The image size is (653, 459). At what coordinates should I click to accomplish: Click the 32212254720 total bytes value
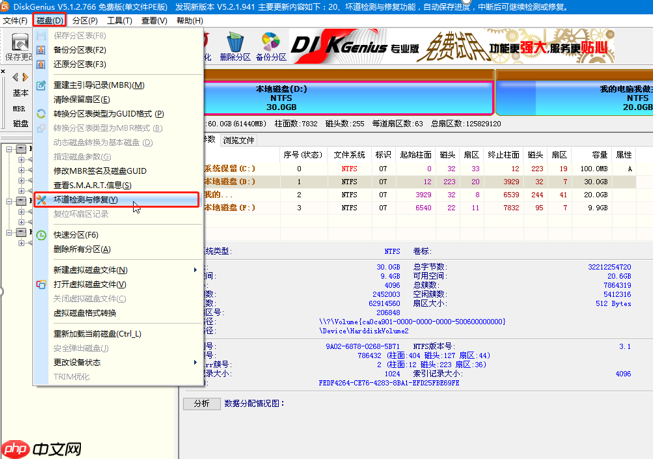tap(609, 267)
